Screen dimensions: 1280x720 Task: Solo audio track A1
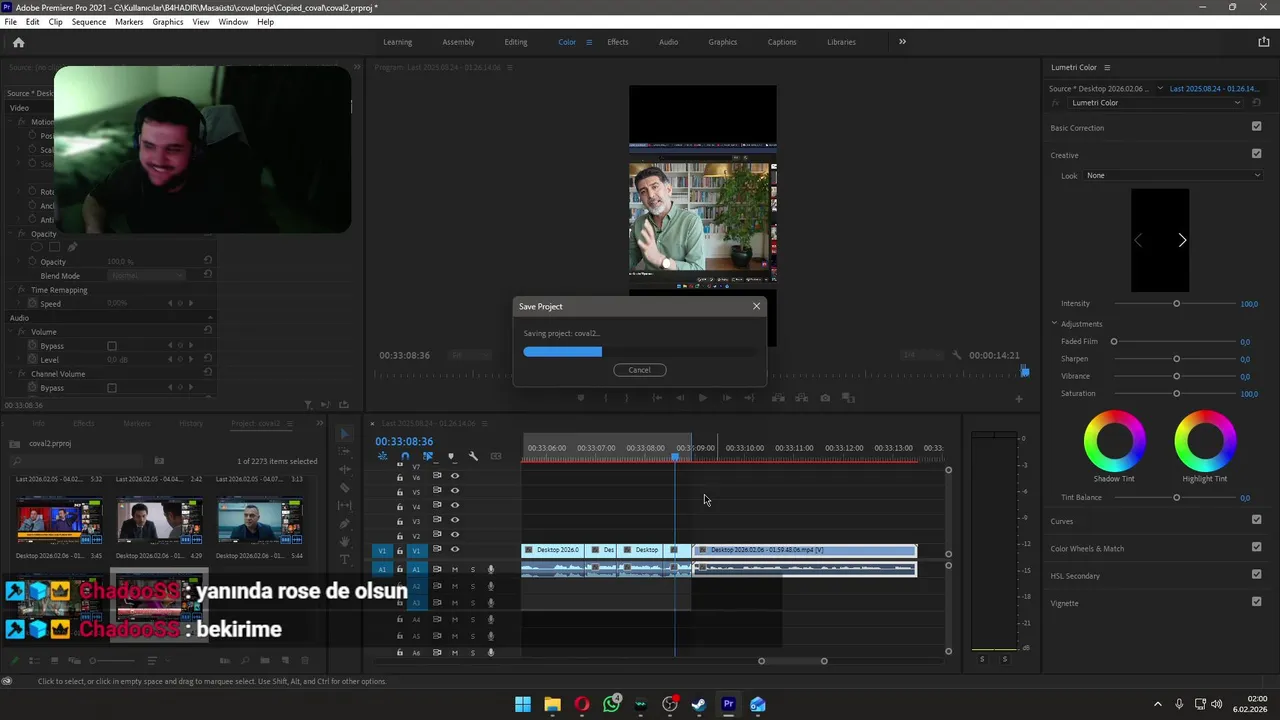click(473, 569)
